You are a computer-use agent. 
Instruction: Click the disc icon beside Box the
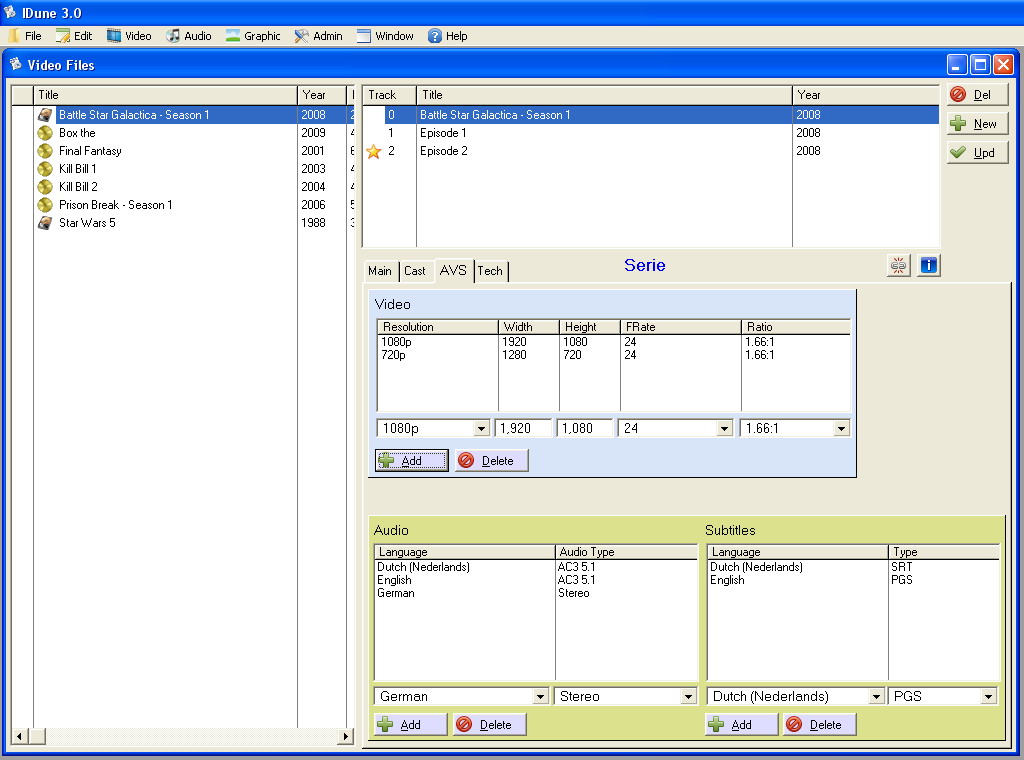pyautogui.click(x=45, y=133)
